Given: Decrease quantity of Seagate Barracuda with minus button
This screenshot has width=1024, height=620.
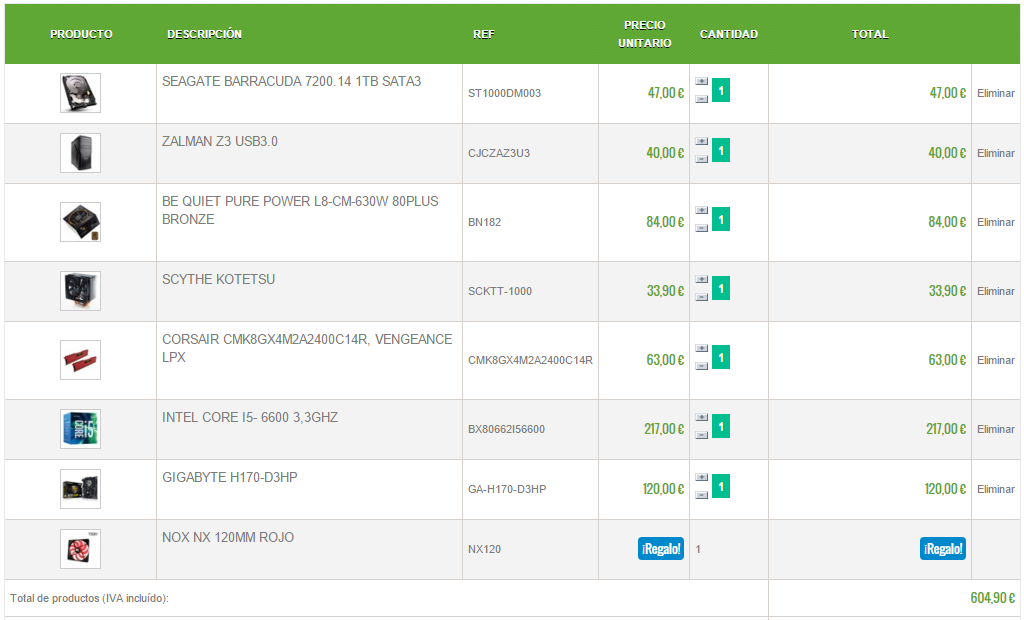Looking at the screenshot, I should pyautogui.click(x=701, y=99).
